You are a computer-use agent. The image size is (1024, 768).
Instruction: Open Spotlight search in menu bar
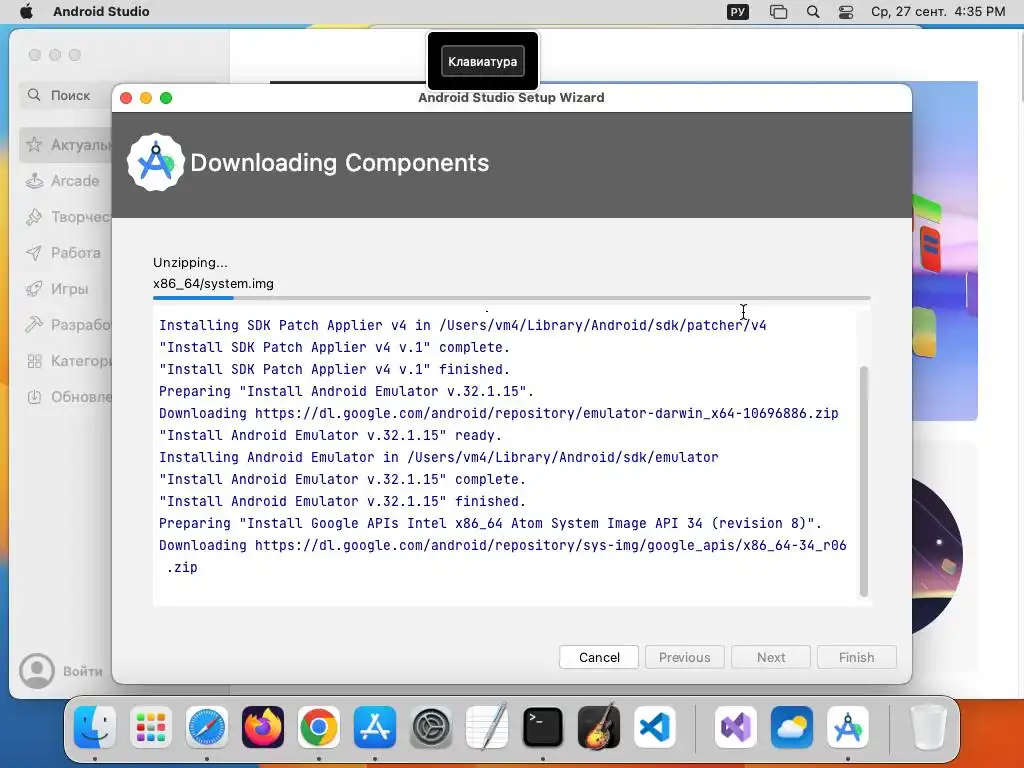click(813, 12)
